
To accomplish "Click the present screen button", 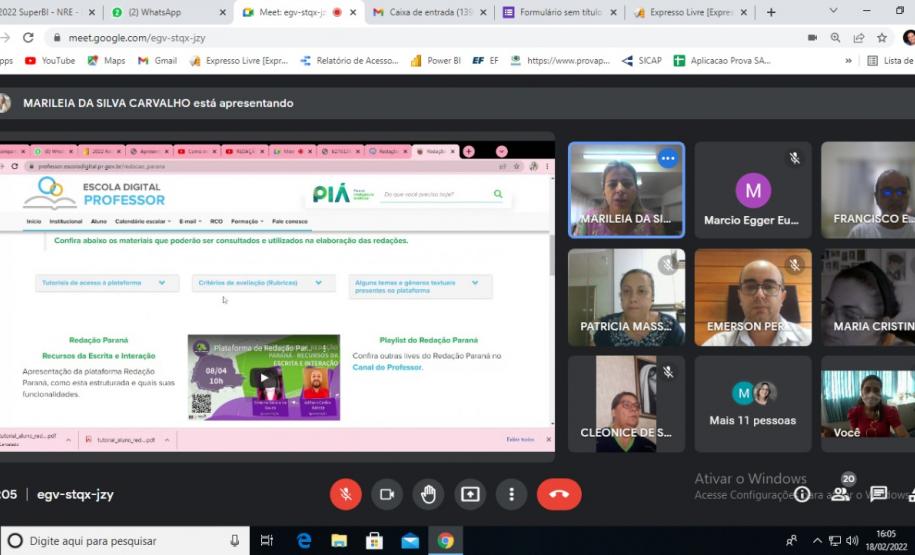I will pos(470,494).
